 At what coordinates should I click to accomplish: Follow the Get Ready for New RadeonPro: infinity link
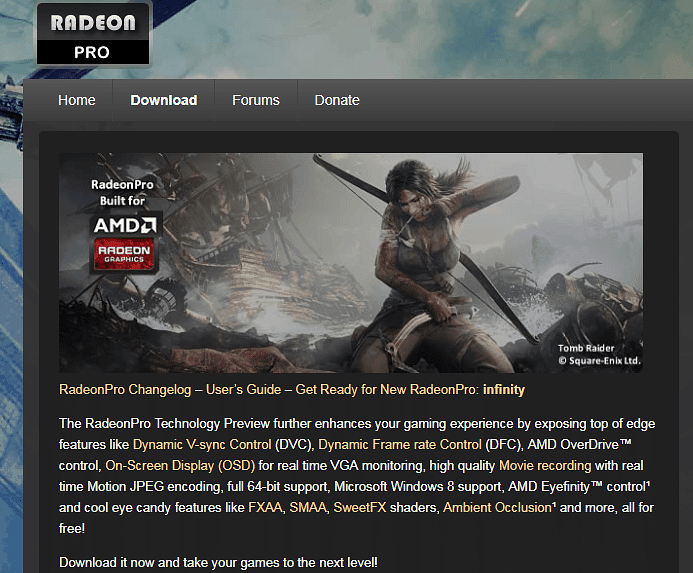[410, 390]
